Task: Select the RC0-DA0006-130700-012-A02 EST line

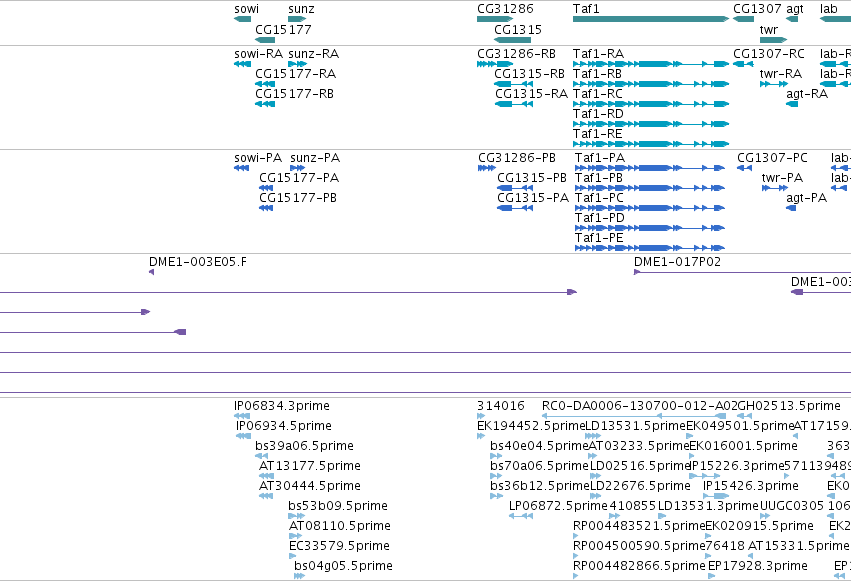Action: coord(634,416)
